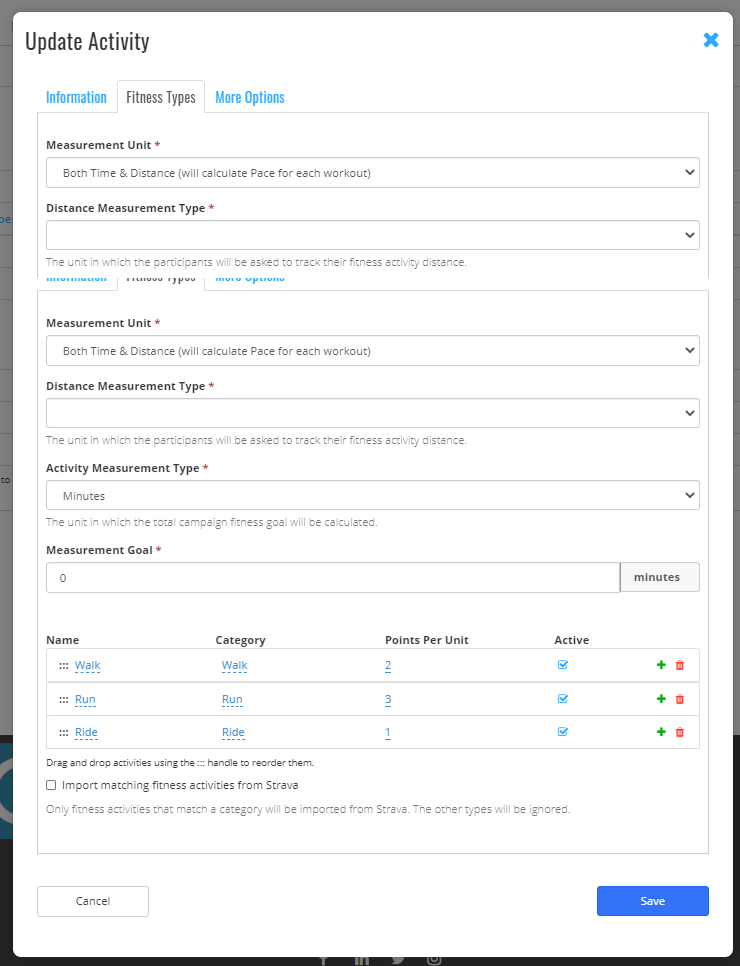Screen dimensions: 740x966
Task: Delete the Walk activity using the trash icon
Action: tap(680, 664)
